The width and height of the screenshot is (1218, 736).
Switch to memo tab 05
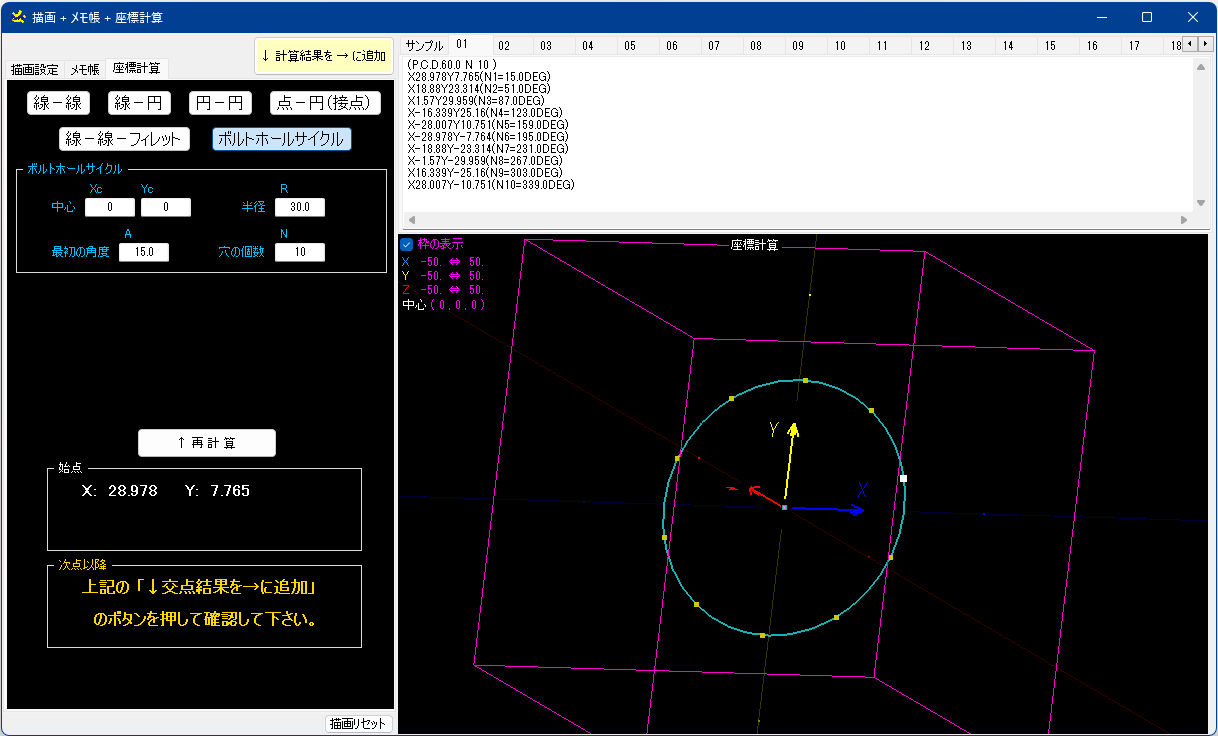(629, 46)
